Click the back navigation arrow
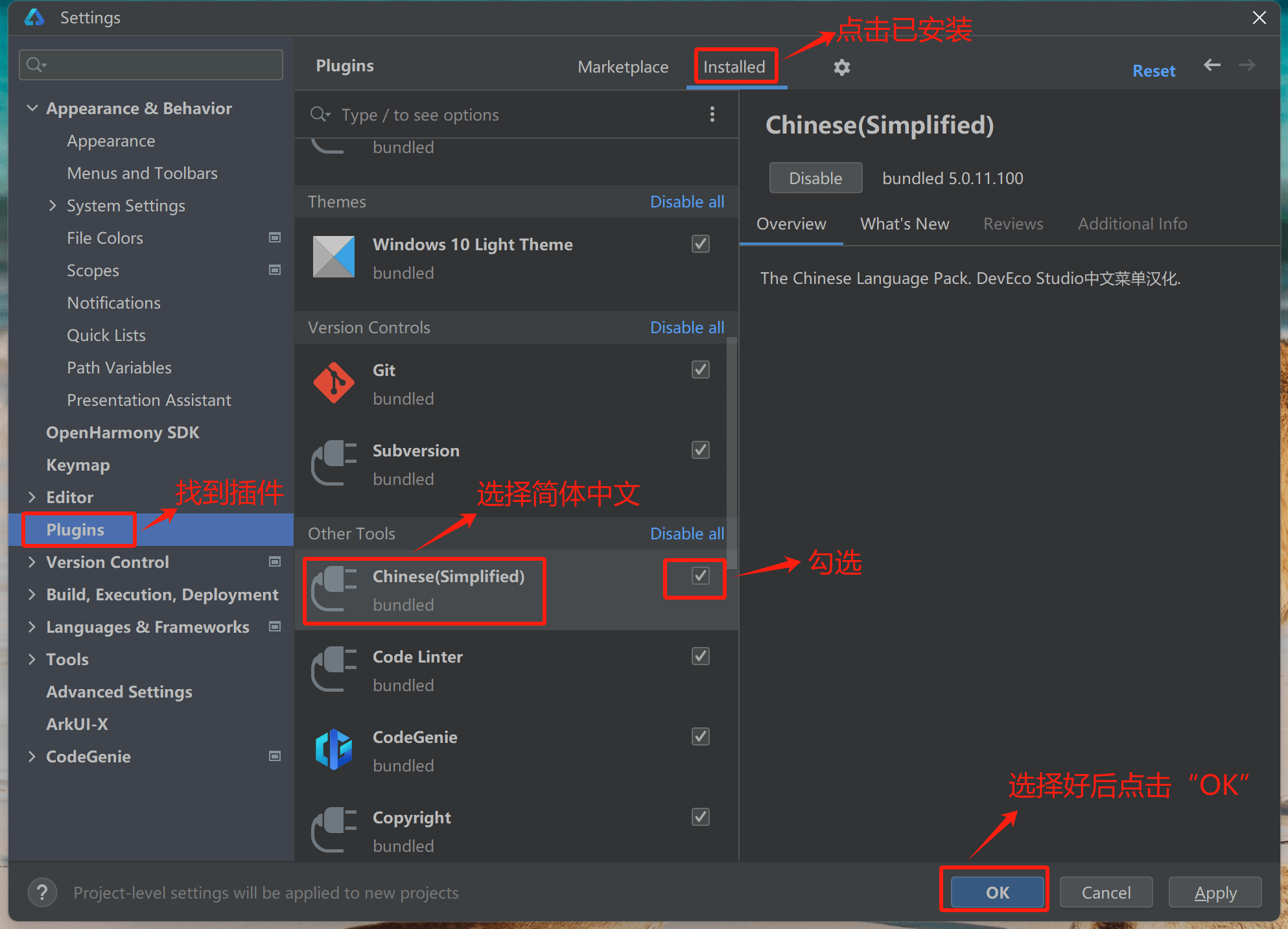 click(x=1212, y=65)
